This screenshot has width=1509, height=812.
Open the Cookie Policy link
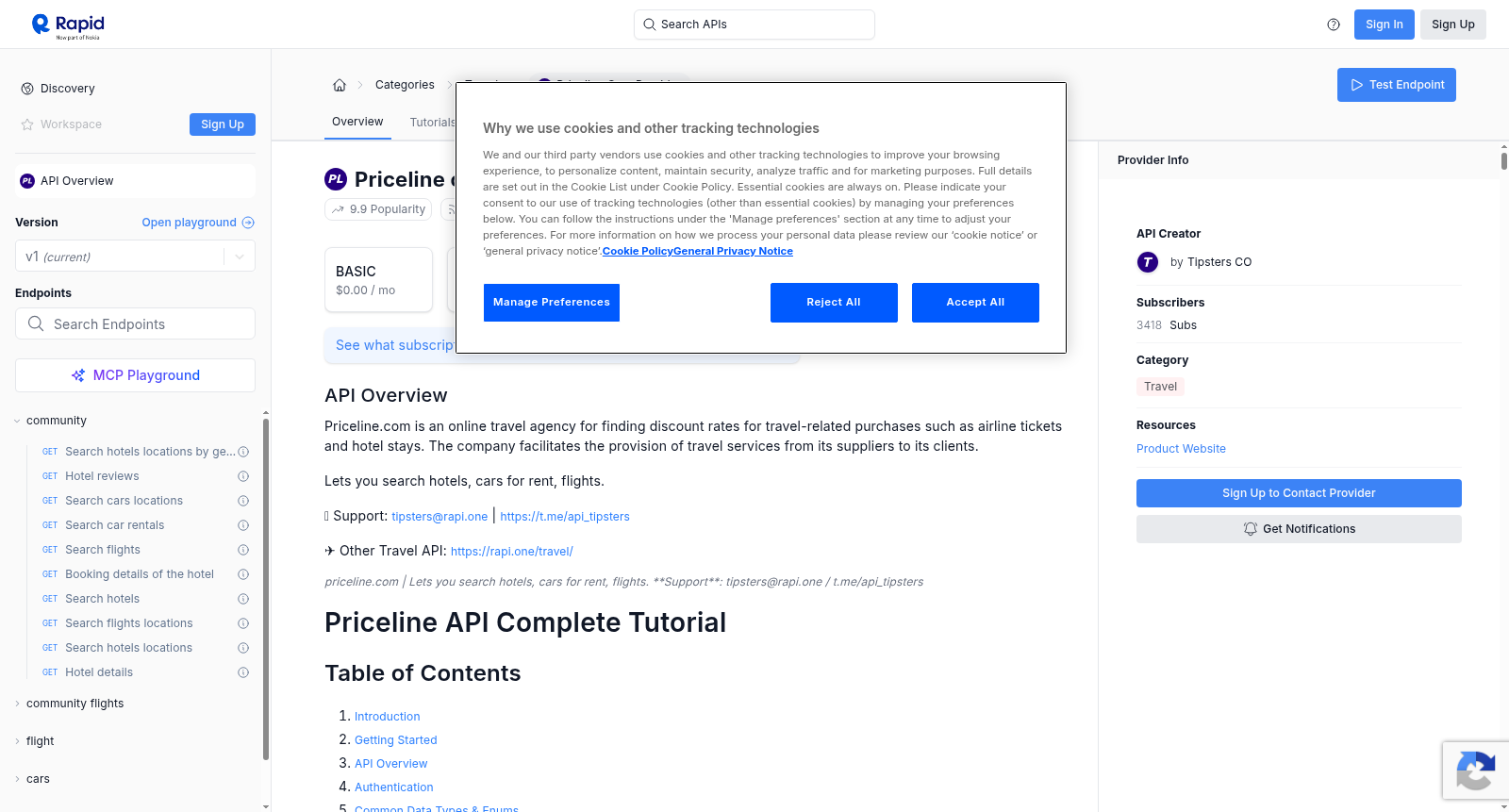pos(638,251)
